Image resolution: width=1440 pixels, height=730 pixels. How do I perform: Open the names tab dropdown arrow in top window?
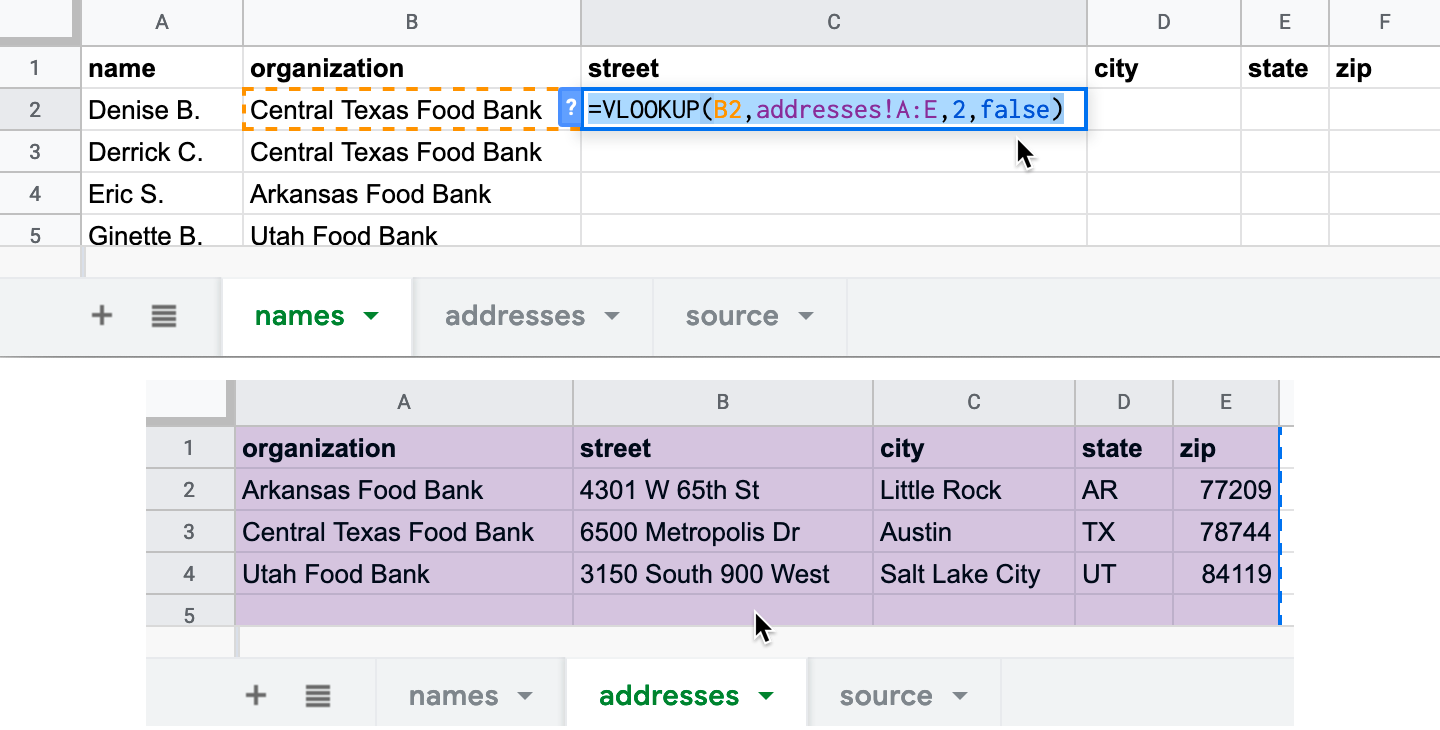coord(371,316)
